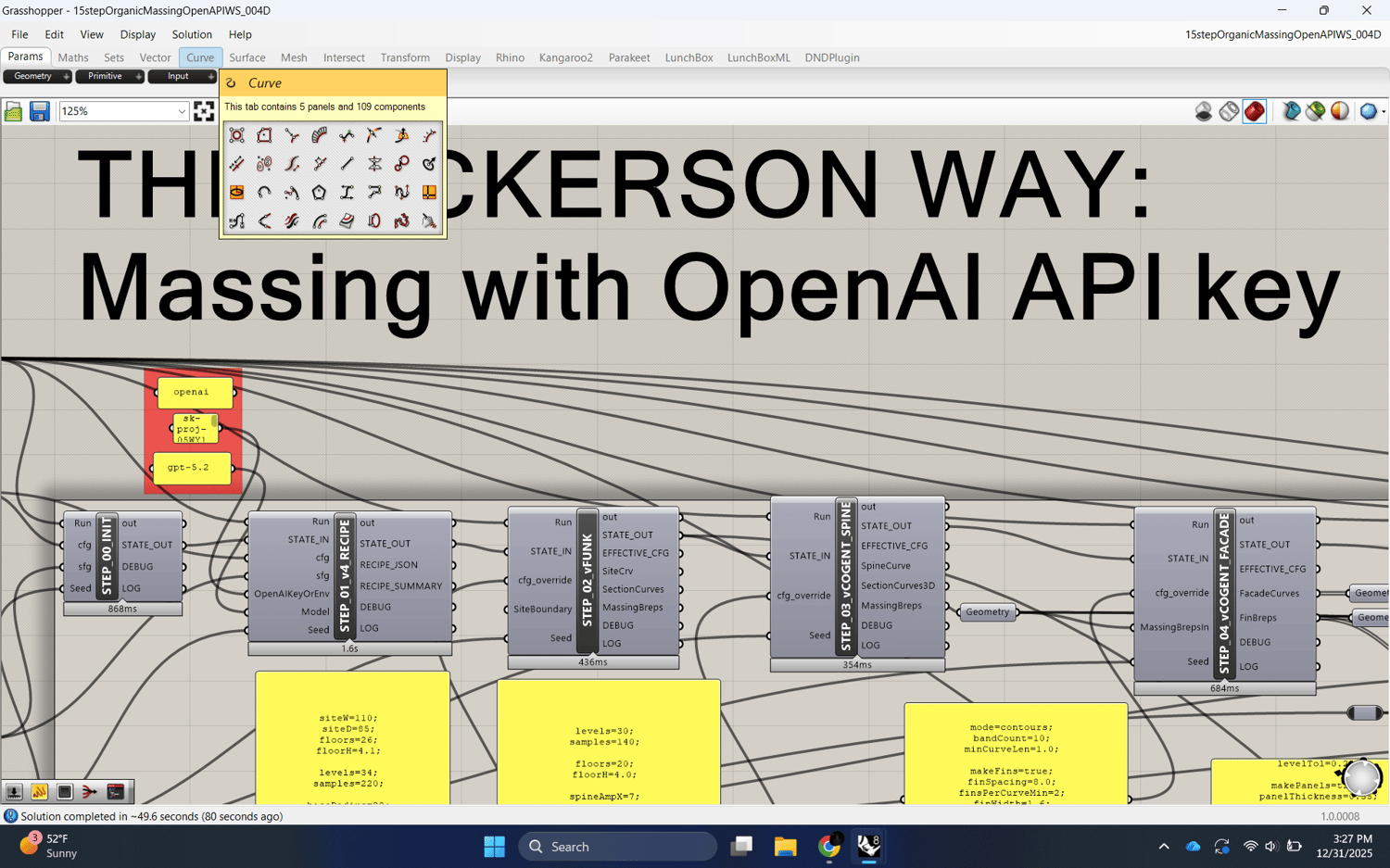Save the document with the blue floppy icon
1390x868 pixels.
click(x=39, y=111)
